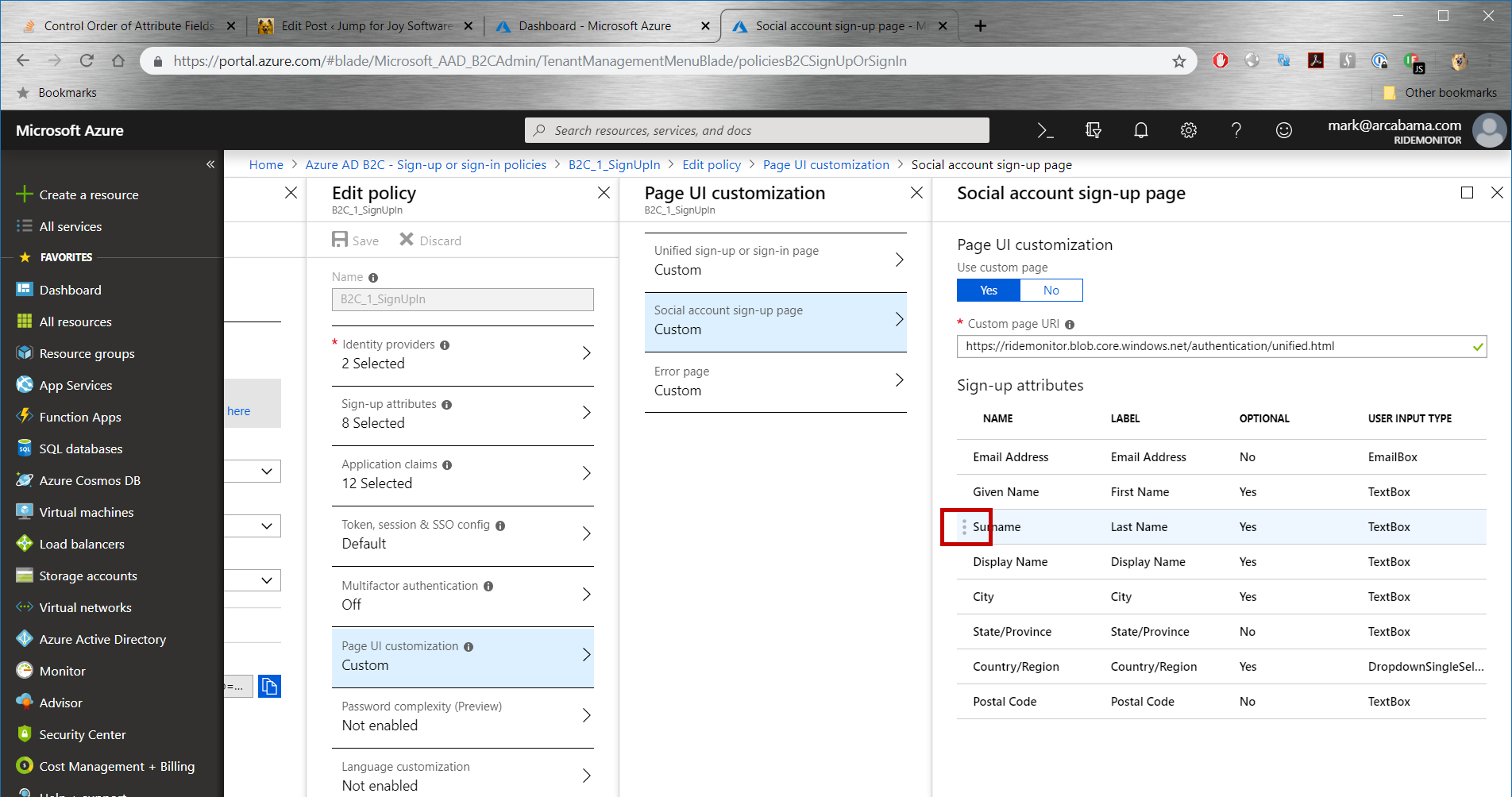Image resolution: width=1512 pixels, height=797 pixels.
Task: Collapse the Azure left sidebar
Action: 210,164
